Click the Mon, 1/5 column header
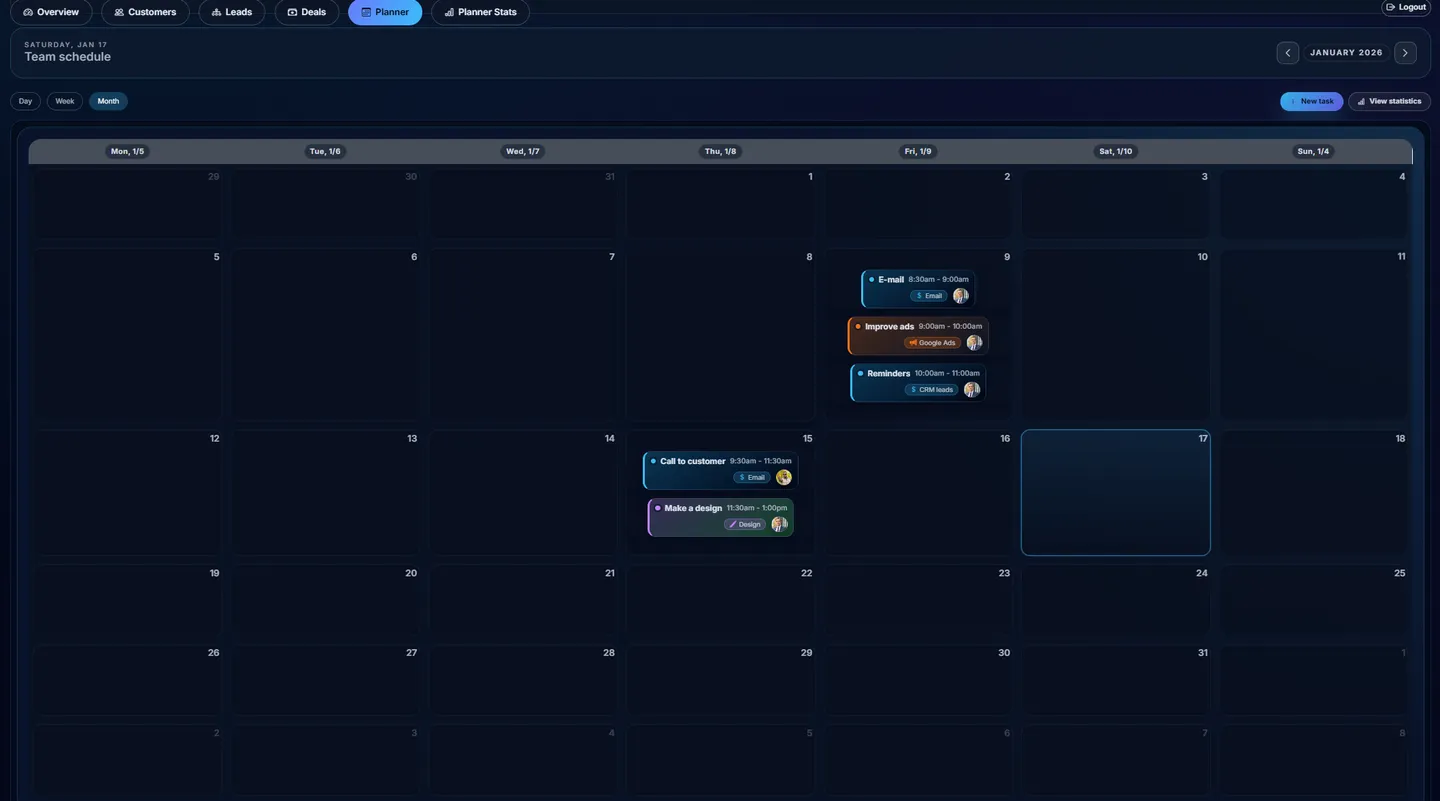Screen dimensions: 1440x801 pyautogui.click(x=127, y=152)
